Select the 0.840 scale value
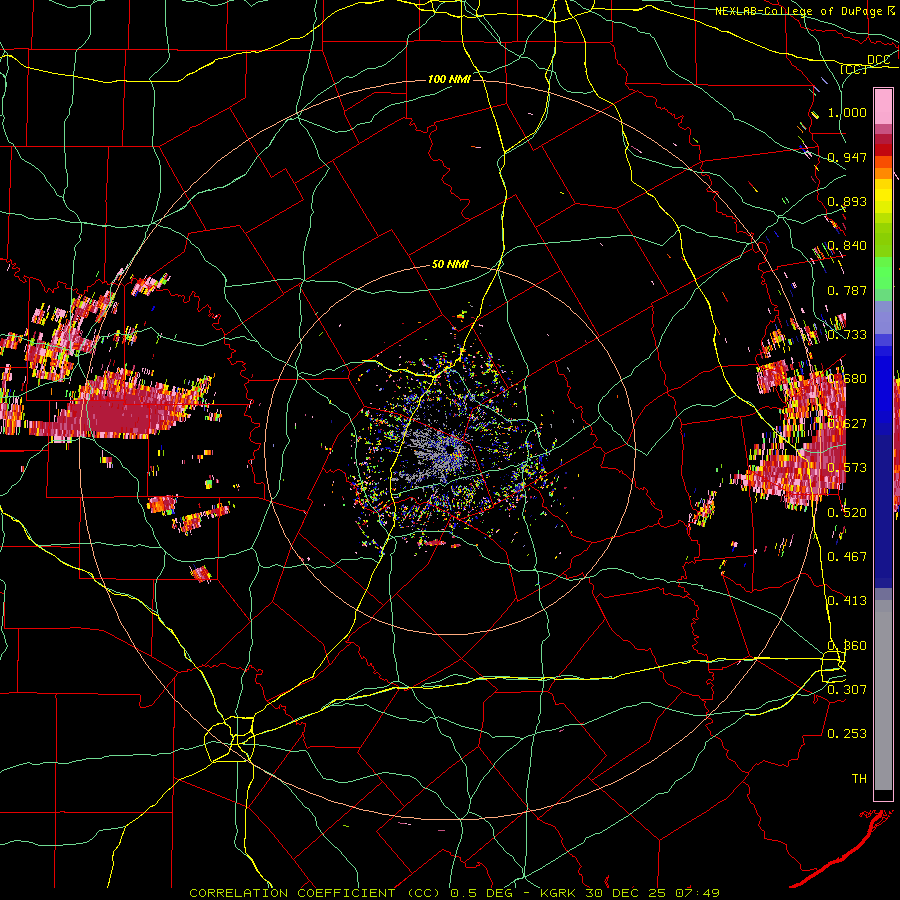 coord(847,246)
